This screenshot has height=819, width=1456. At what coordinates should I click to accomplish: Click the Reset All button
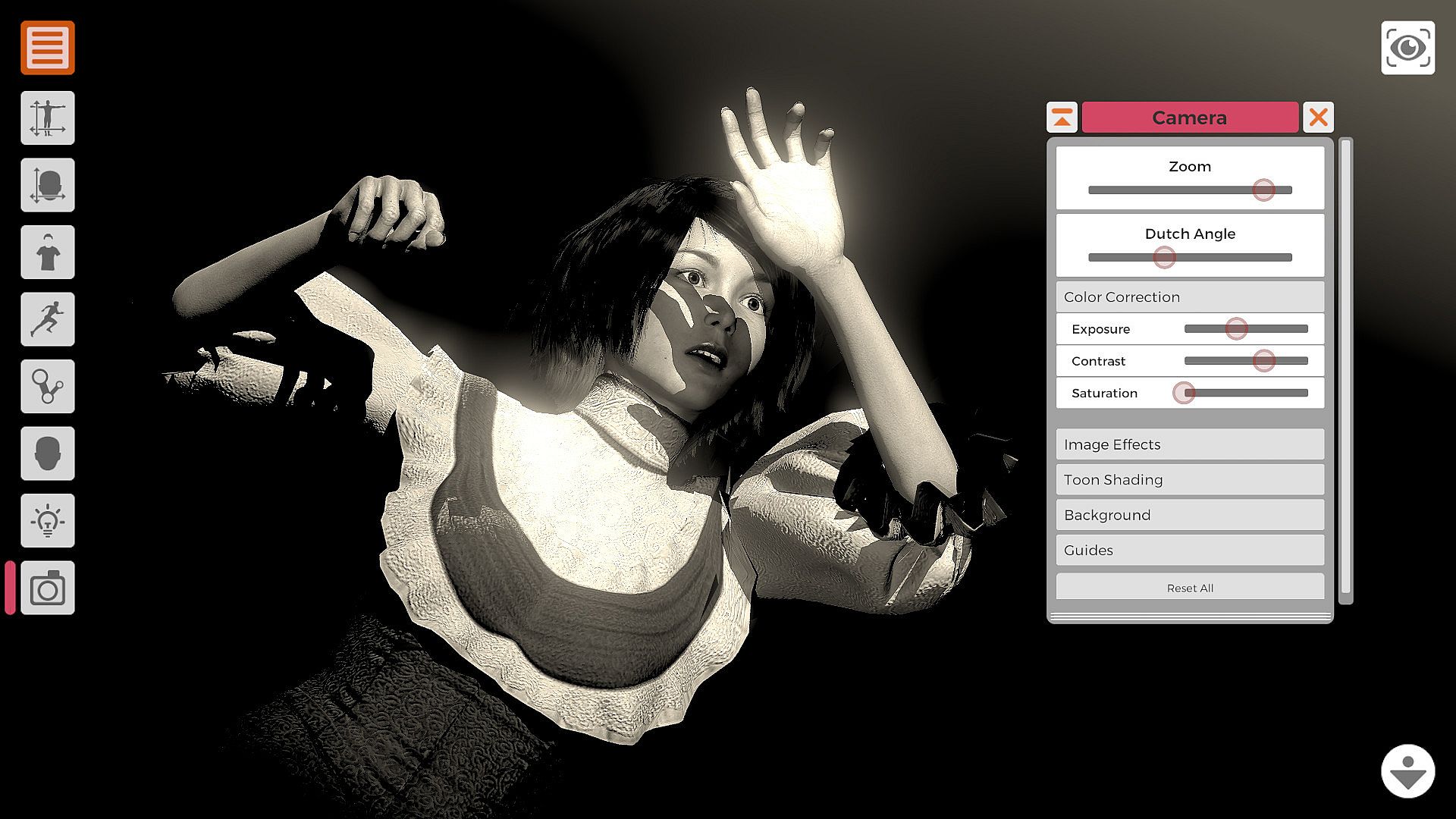coord(1189,588)
